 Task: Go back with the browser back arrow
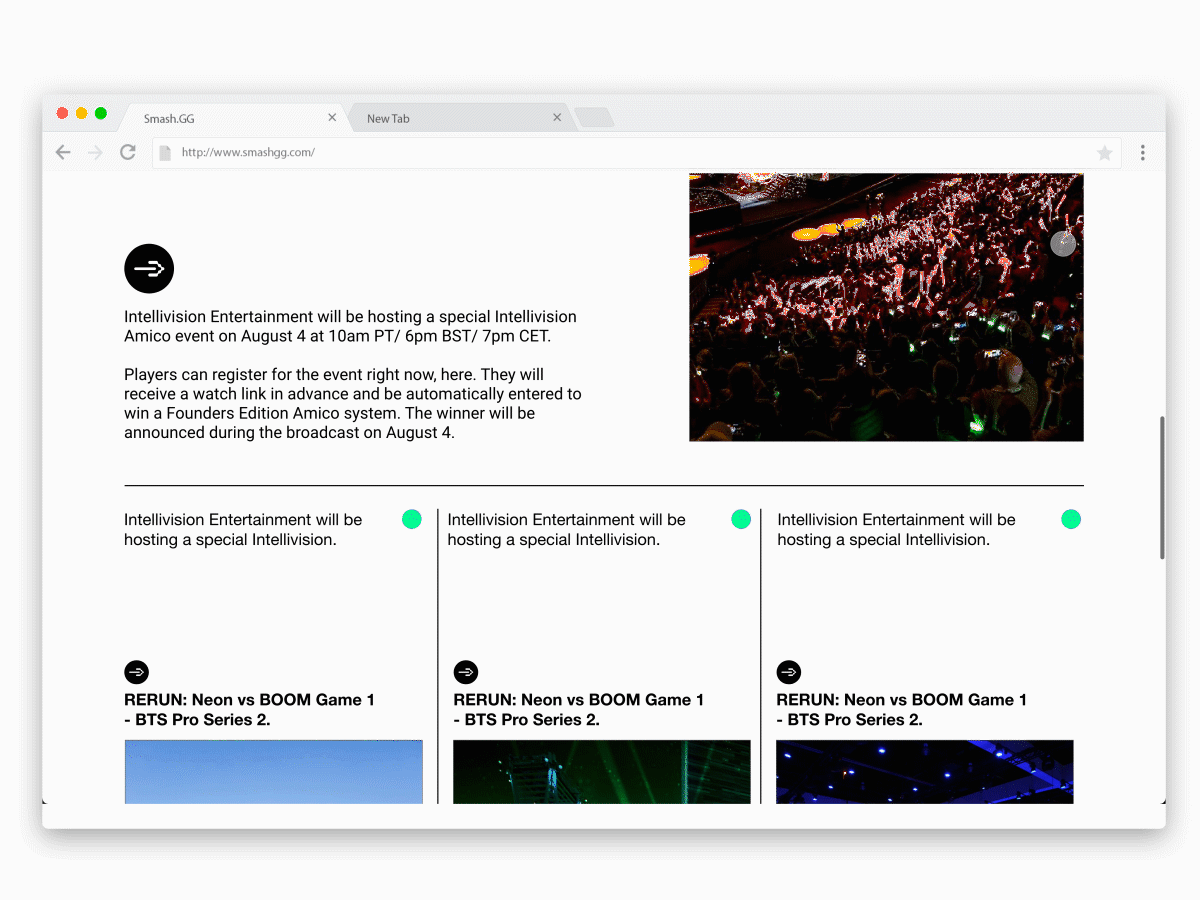click(63, 153)
